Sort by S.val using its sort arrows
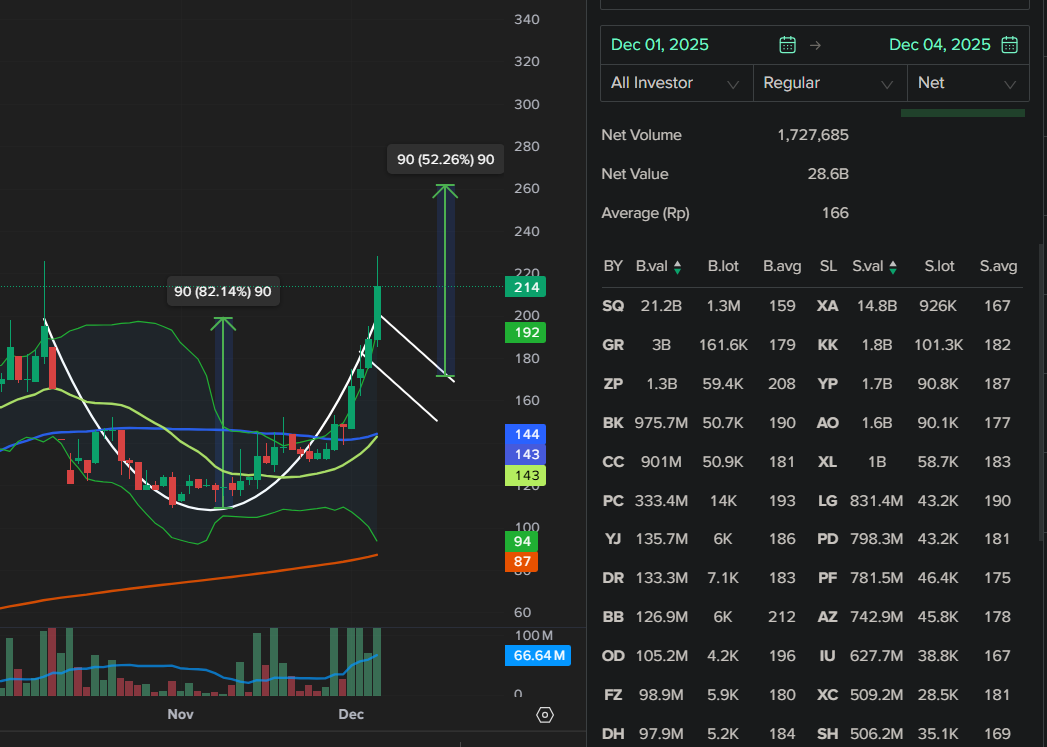The height and width of the screenshot is (747, 1047). pos(893,267)
